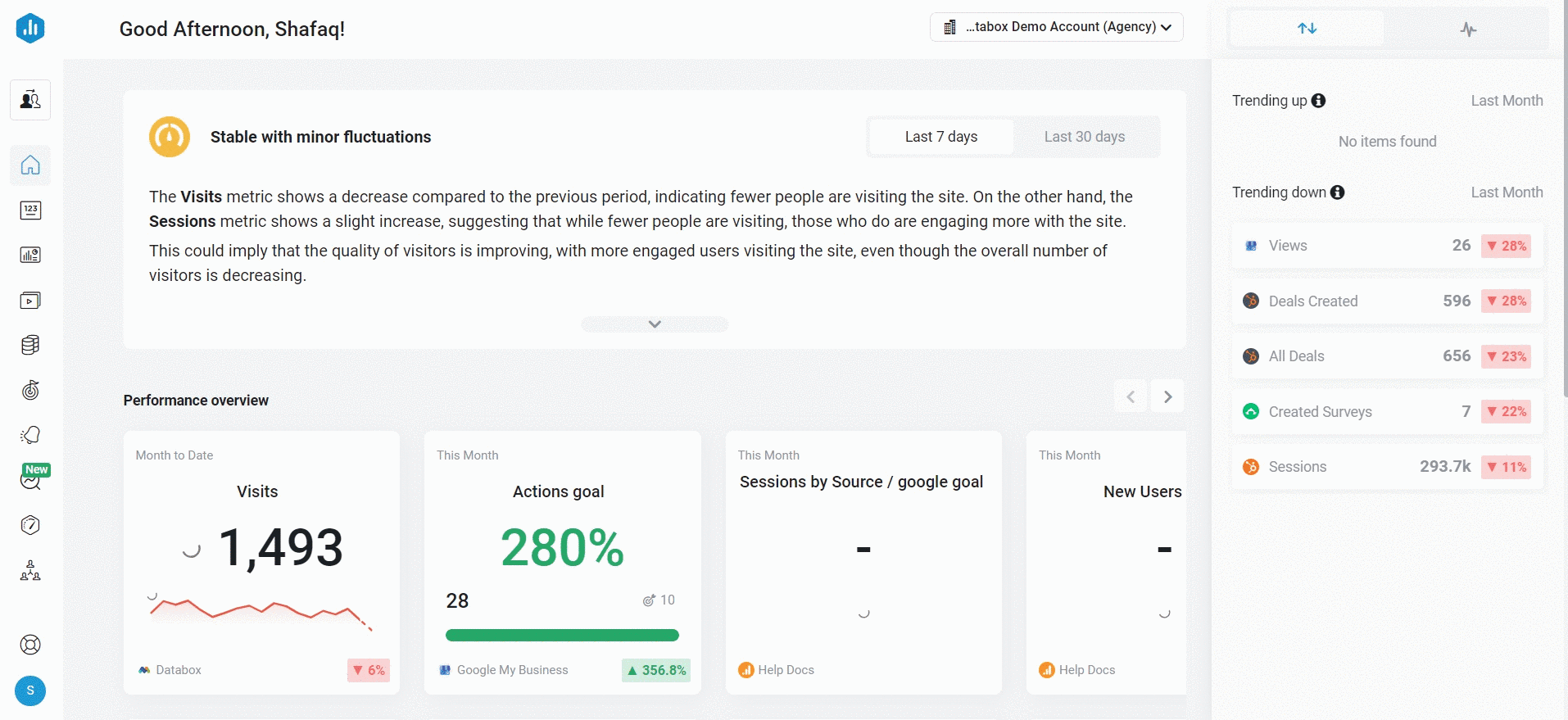Image resolution: width=1568 pixels, height=720 pixels.
Task: Open the Goals target sidebar icon
Action: [x=30, y=390]
